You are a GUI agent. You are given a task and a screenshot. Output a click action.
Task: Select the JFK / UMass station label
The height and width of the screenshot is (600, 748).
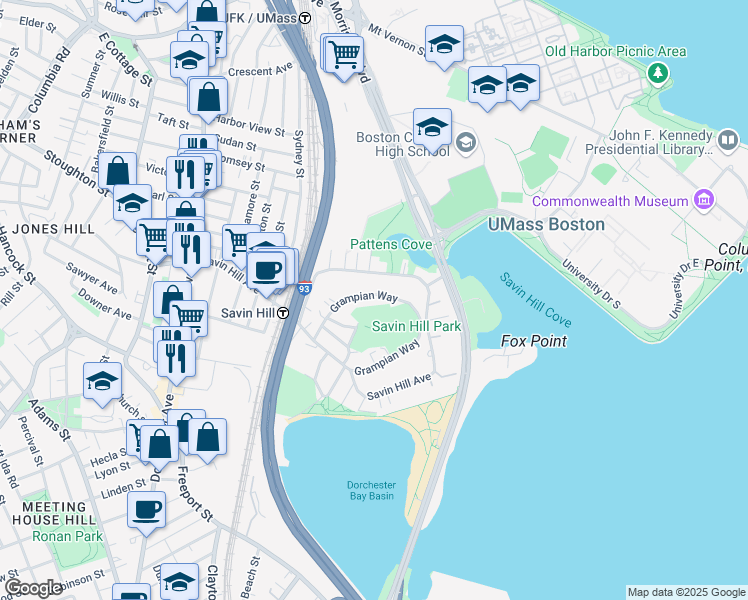(x=260, y=18)
